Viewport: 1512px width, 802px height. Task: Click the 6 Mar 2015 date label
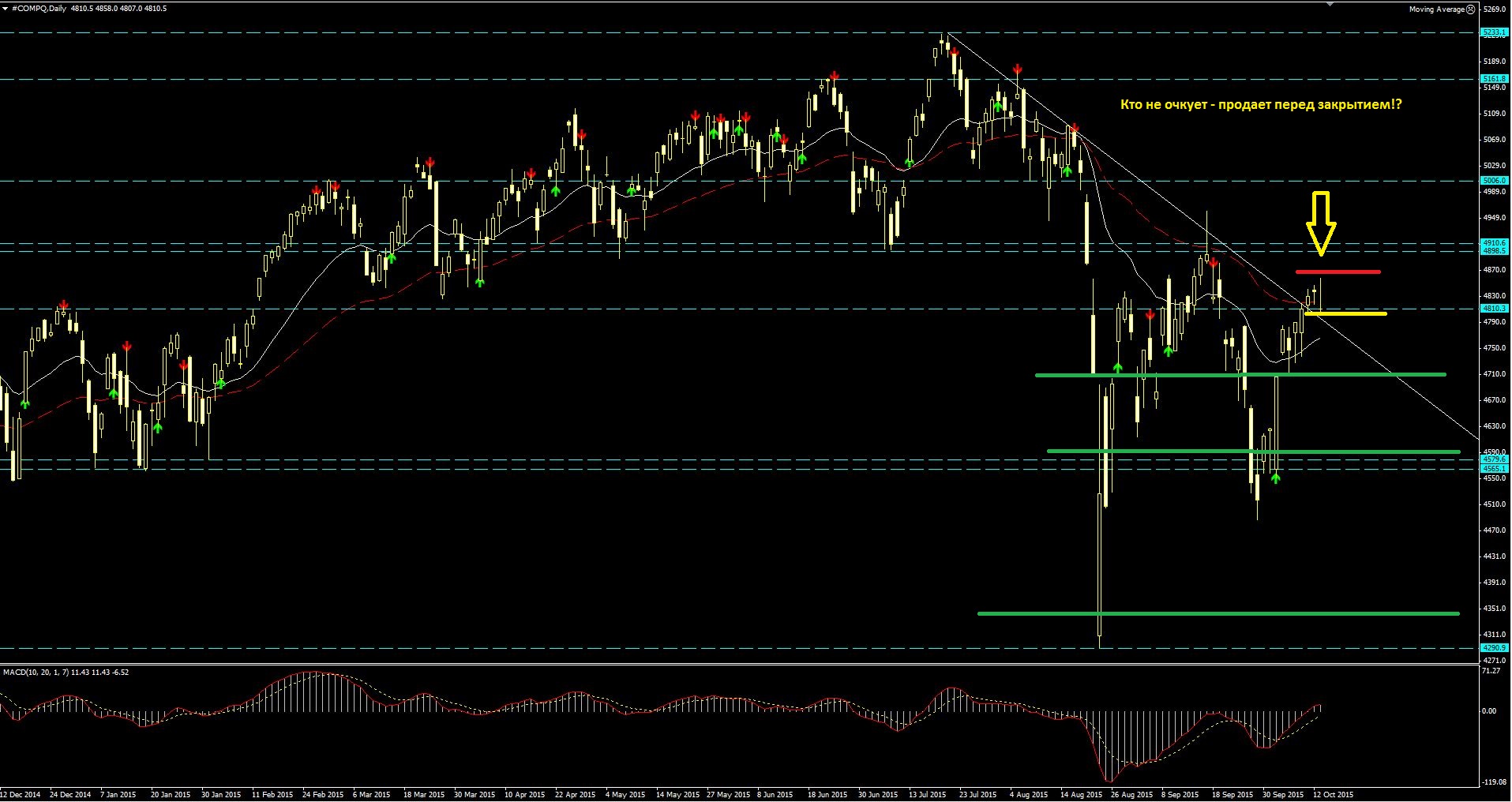pos(371,794)
